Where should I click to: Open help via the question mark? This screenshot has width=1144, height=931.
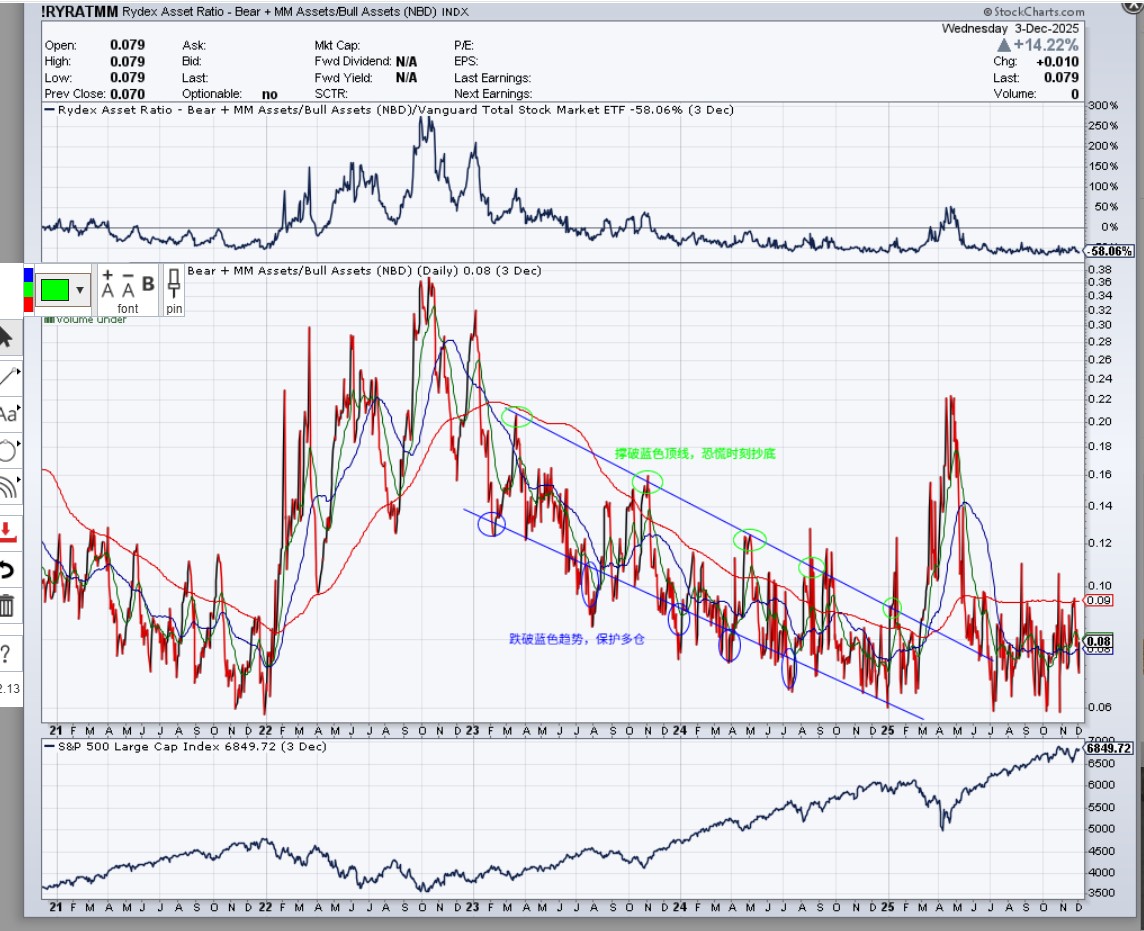pyautogui.click(x=8, y=651)
